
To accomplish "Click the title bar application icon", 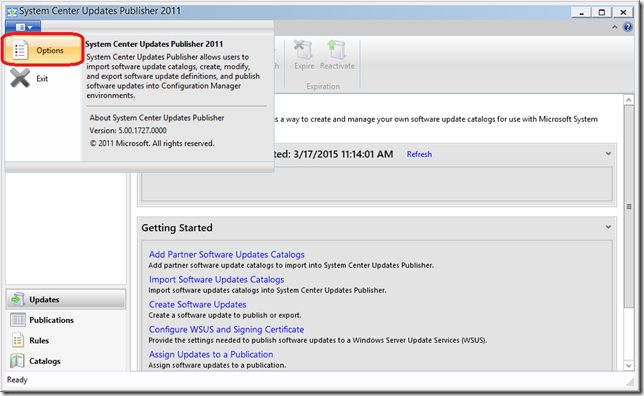I will tap(12, 12).
